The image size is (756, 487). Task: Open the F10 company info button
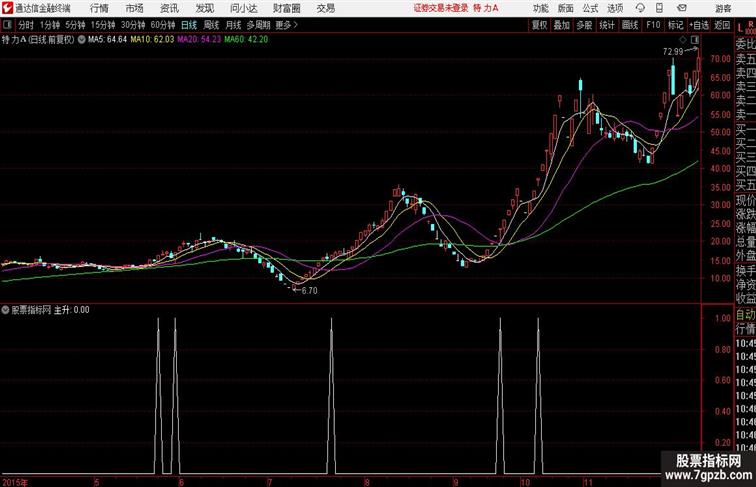653,25
